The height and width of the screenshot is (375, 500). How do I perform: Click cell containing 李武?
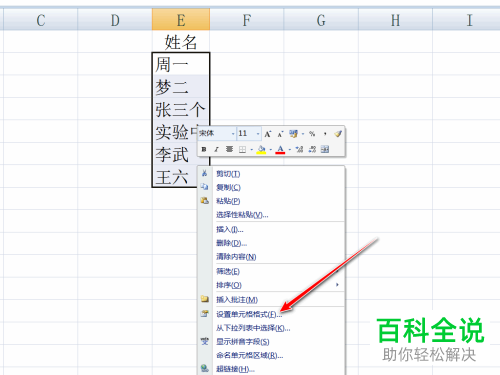point(175,154)
